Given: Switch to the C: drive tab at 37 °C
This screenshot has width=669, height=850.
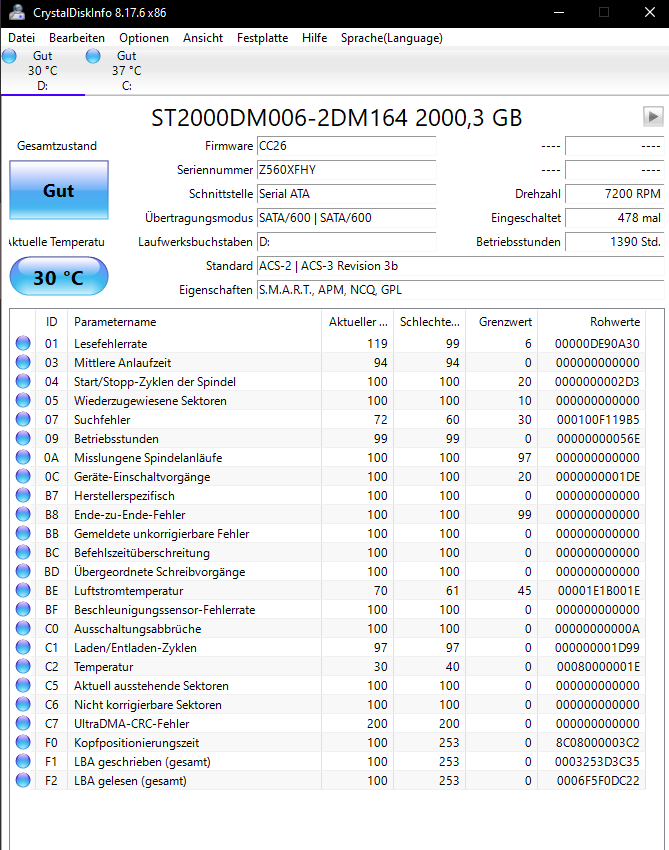Looking at the screenshot, I should pos(126,70).
